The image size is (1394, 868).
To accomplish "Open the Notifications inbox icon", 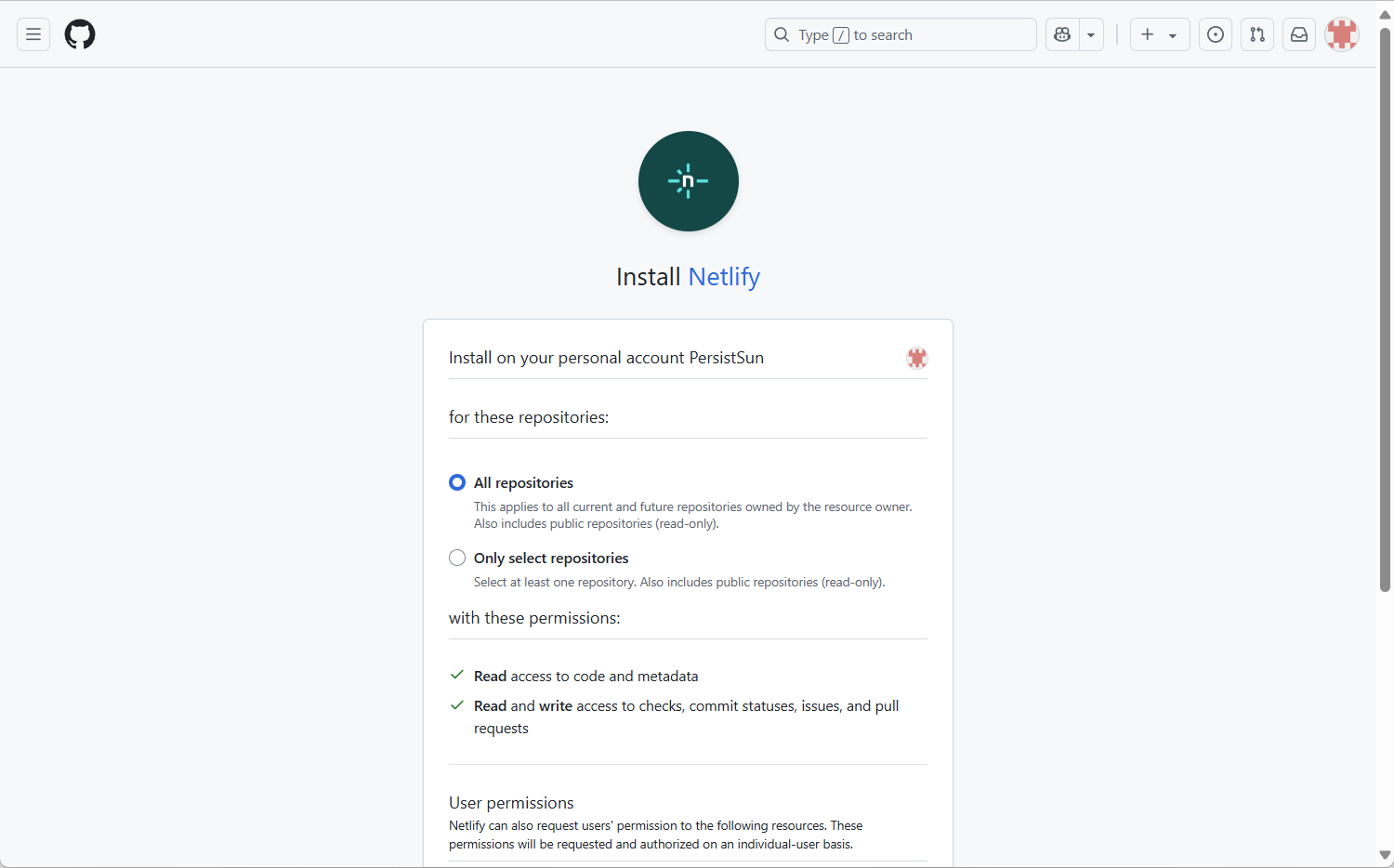I will tap(1299, 34).
